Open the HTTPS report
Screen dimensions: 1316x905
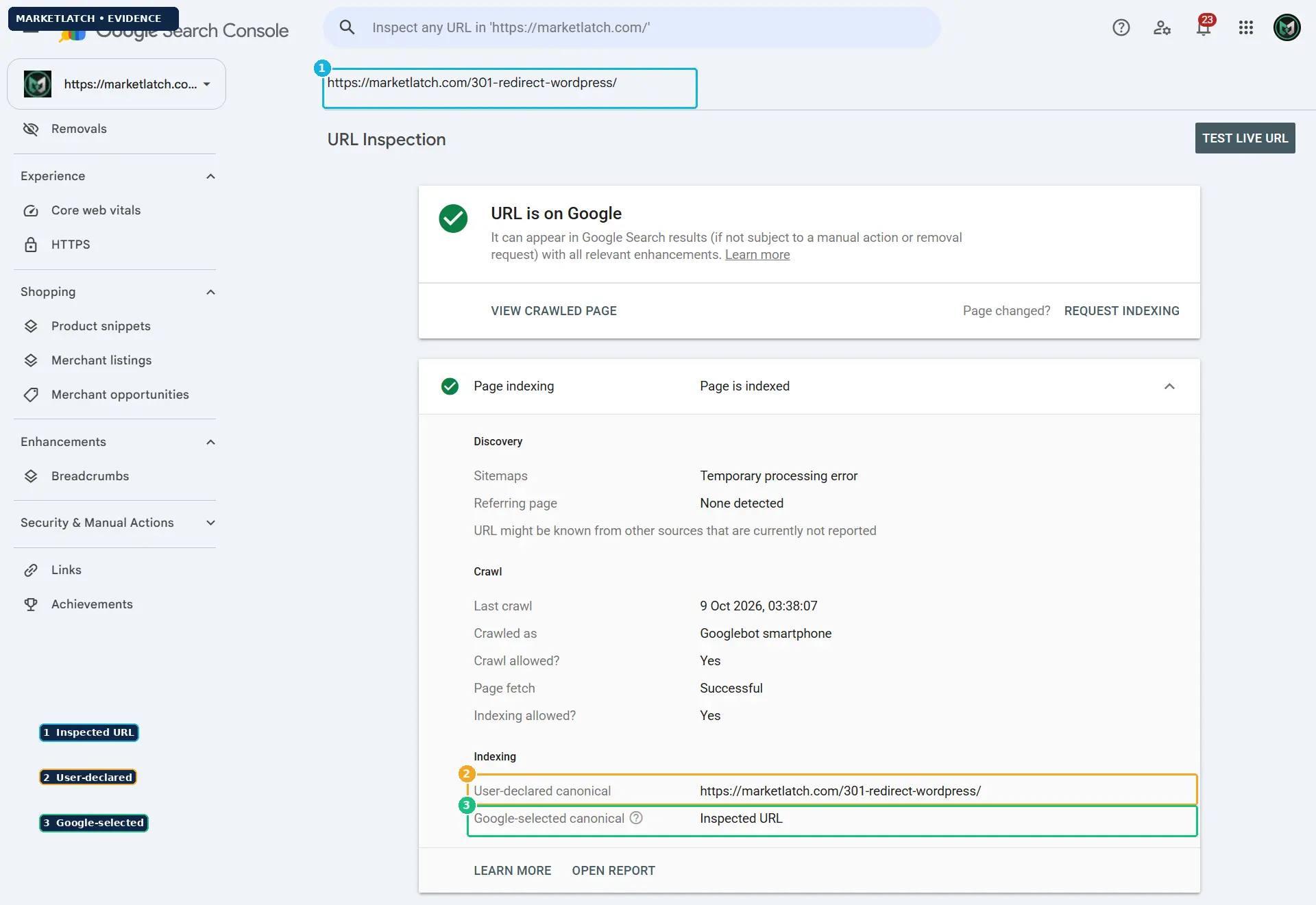coord(71,245)
